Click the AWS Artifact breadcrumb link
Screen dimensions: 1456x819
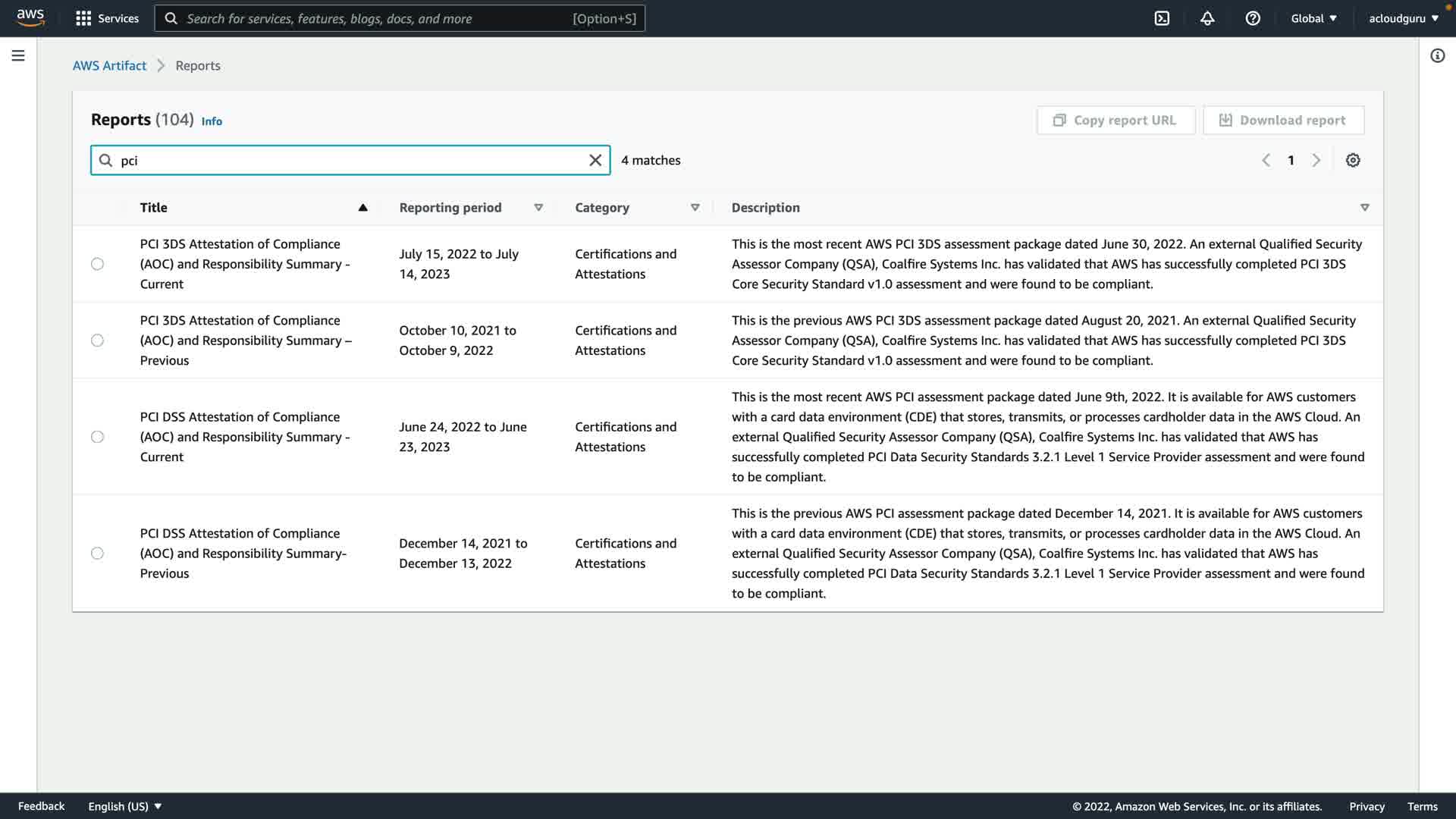click(109, 66)
